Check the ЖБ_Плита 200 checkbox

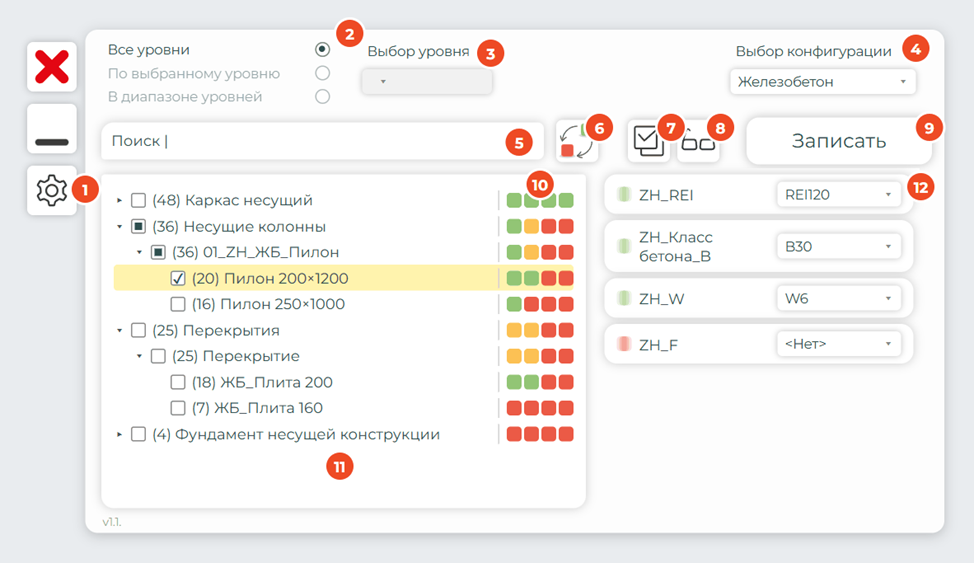pyautogui.click(x=178, y=382)
